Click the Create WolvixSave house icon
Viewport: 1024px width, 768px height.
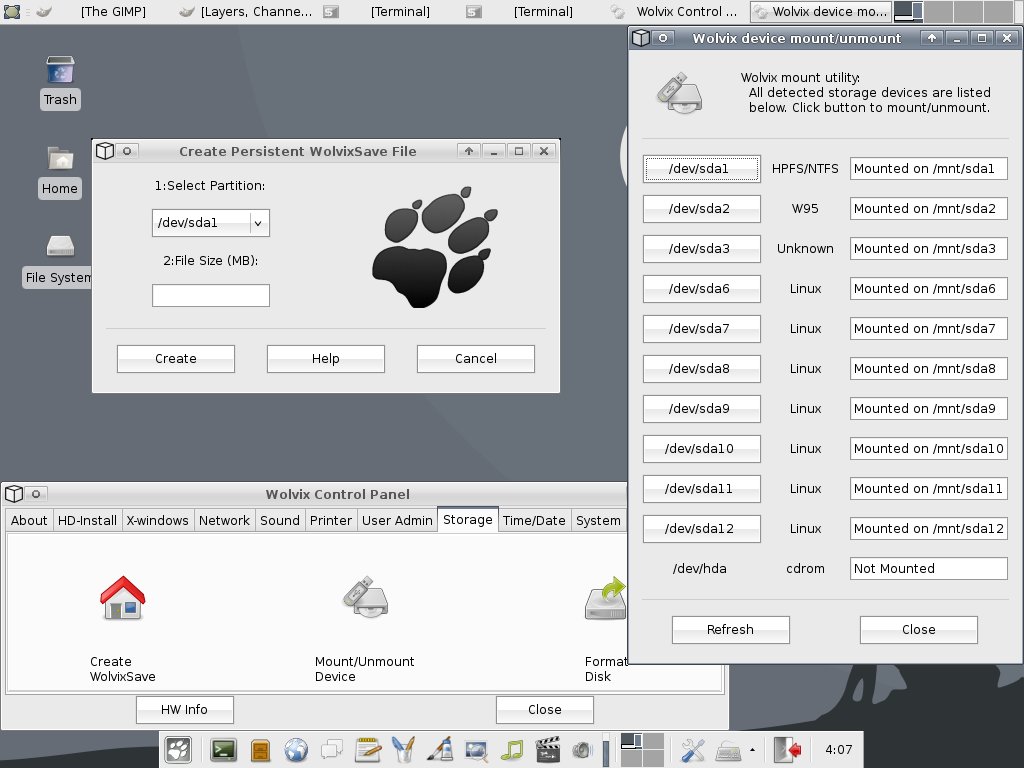[x=122, y=598]
